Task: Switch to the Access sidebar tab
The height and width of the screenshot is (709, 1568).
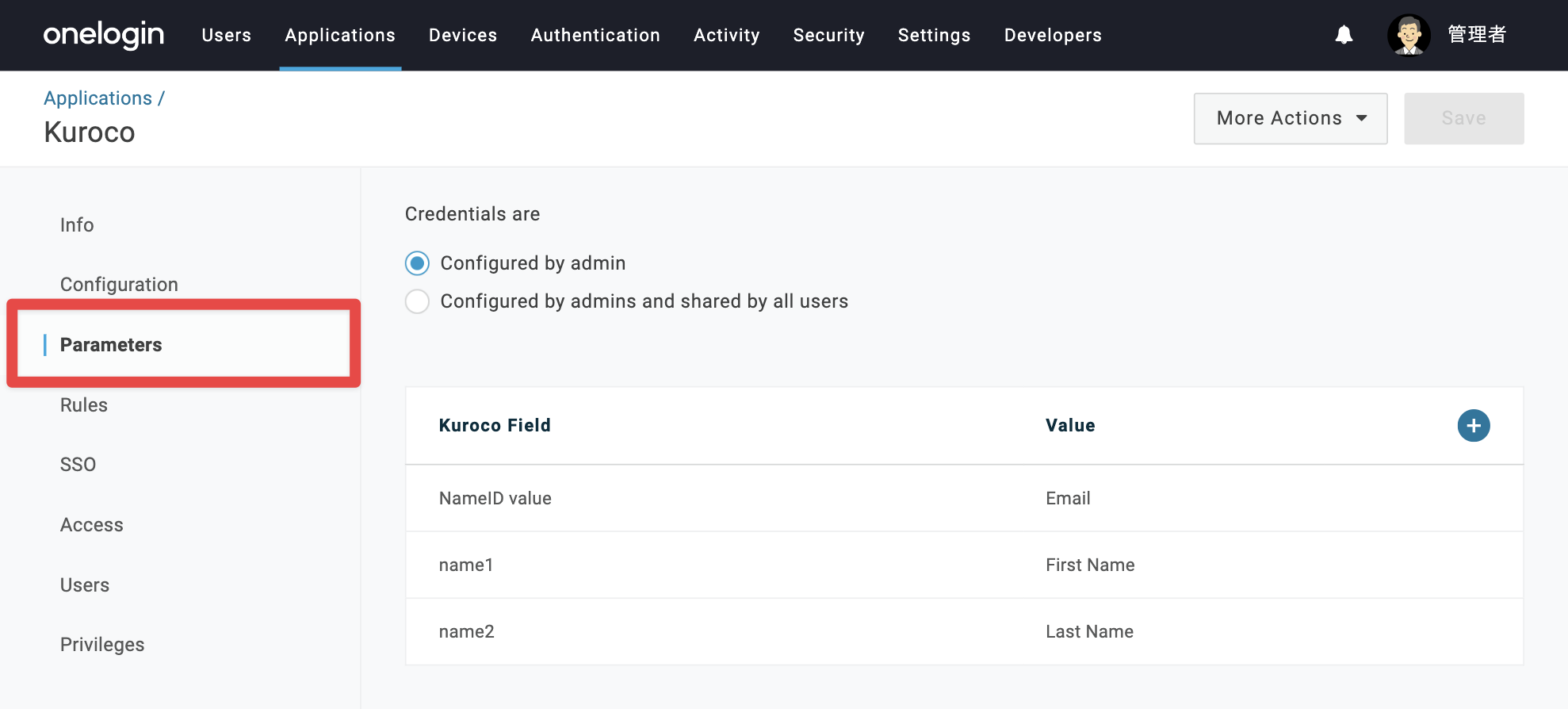Action: [x=92, y=525]
